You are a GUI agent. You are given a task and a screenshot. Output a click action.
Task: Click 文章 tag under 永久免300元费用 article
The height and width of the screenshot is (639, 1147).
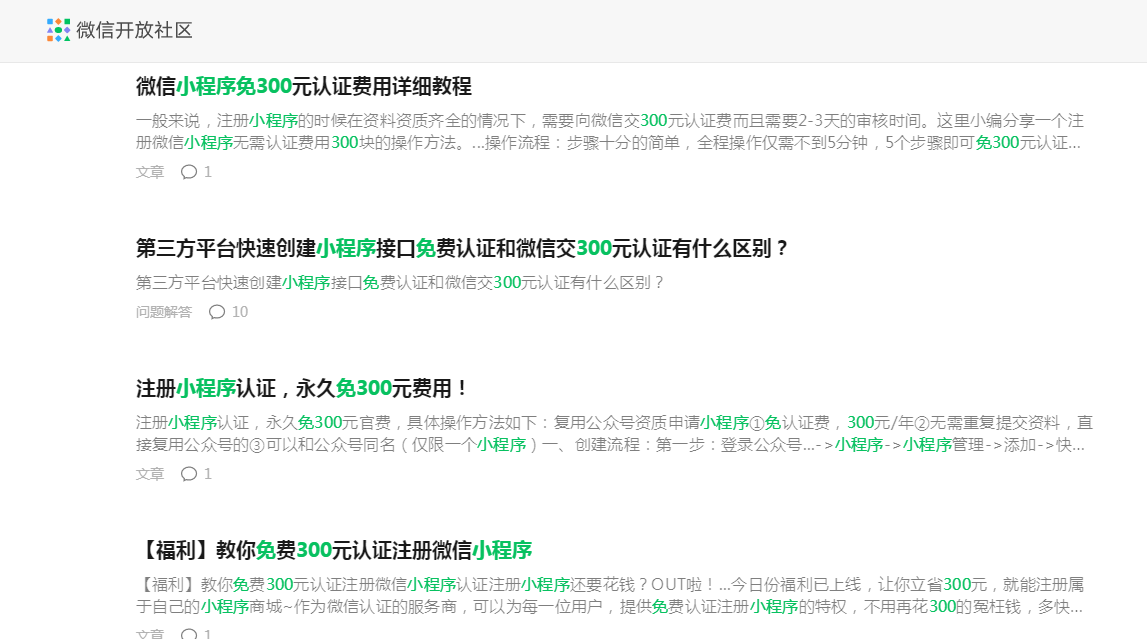pos(150,474)
